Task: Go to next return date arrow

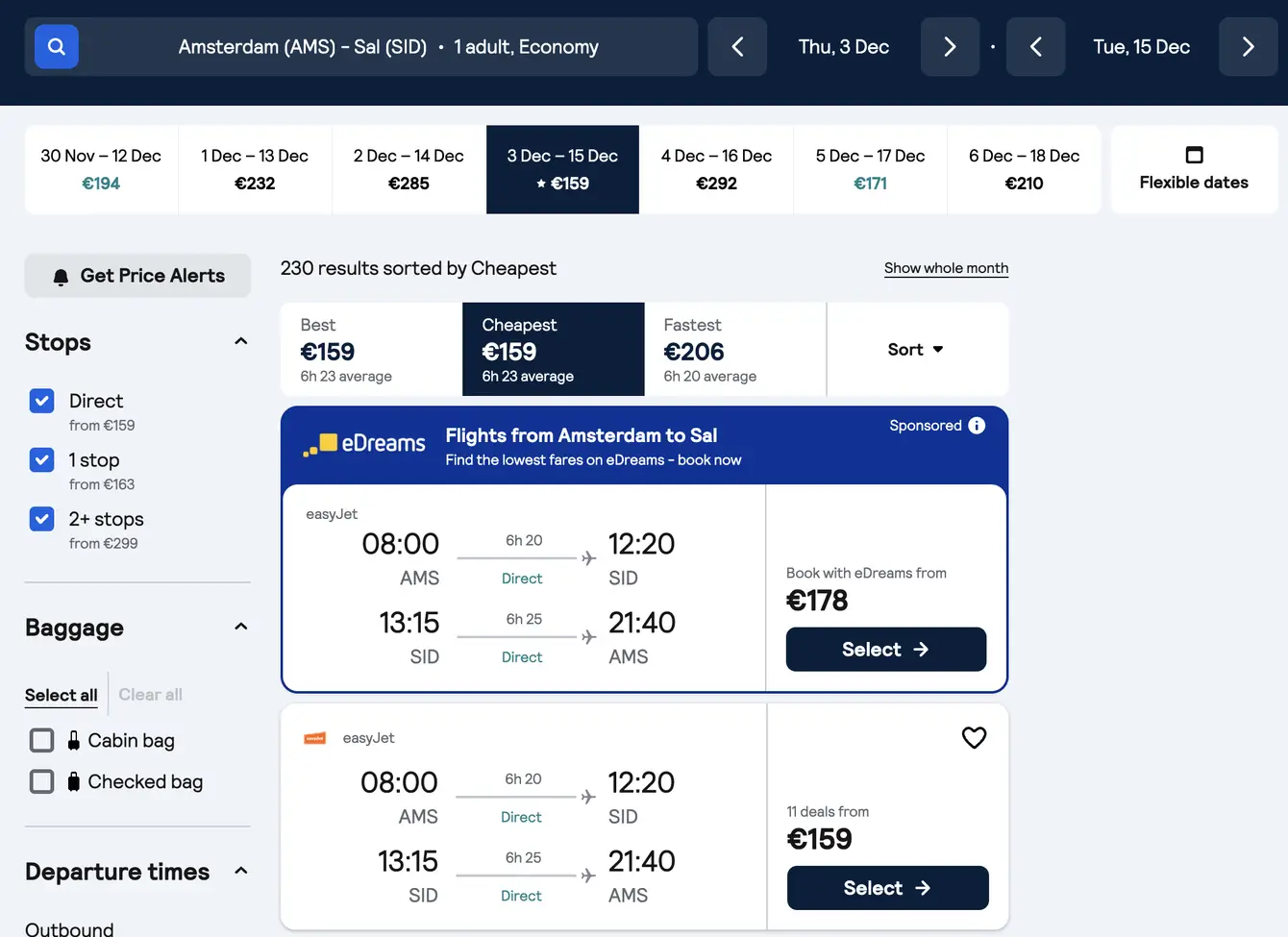Action: click(x=1248, y=46)
